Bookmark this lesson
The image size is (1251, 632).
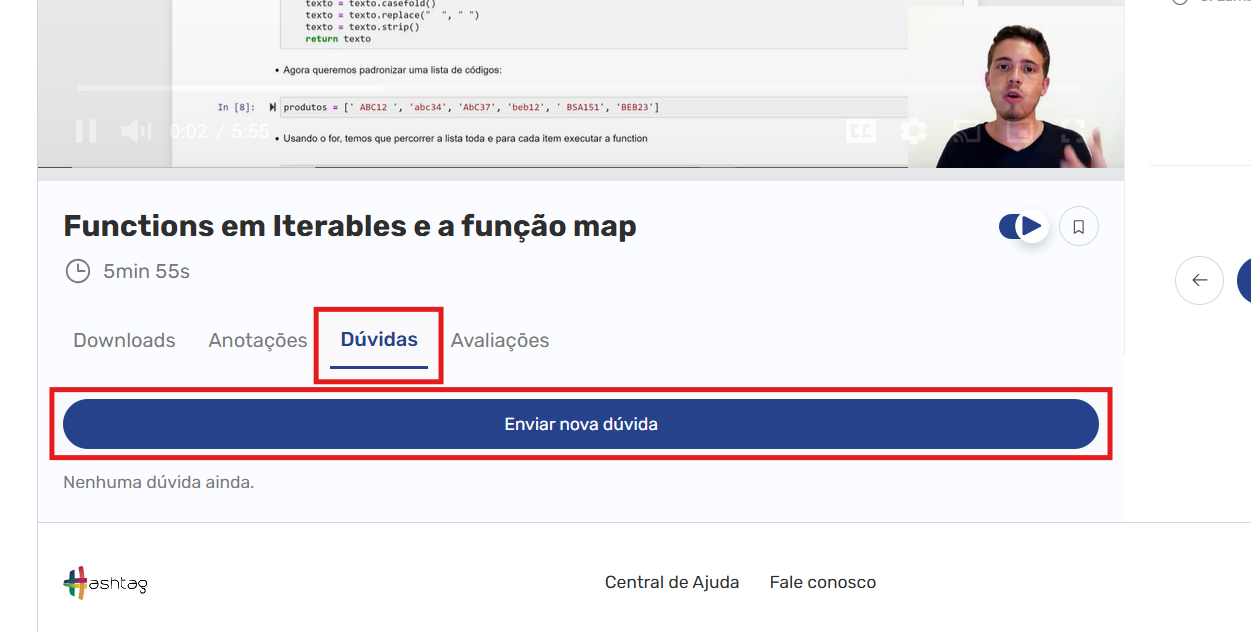click(x=1078, y=227)
